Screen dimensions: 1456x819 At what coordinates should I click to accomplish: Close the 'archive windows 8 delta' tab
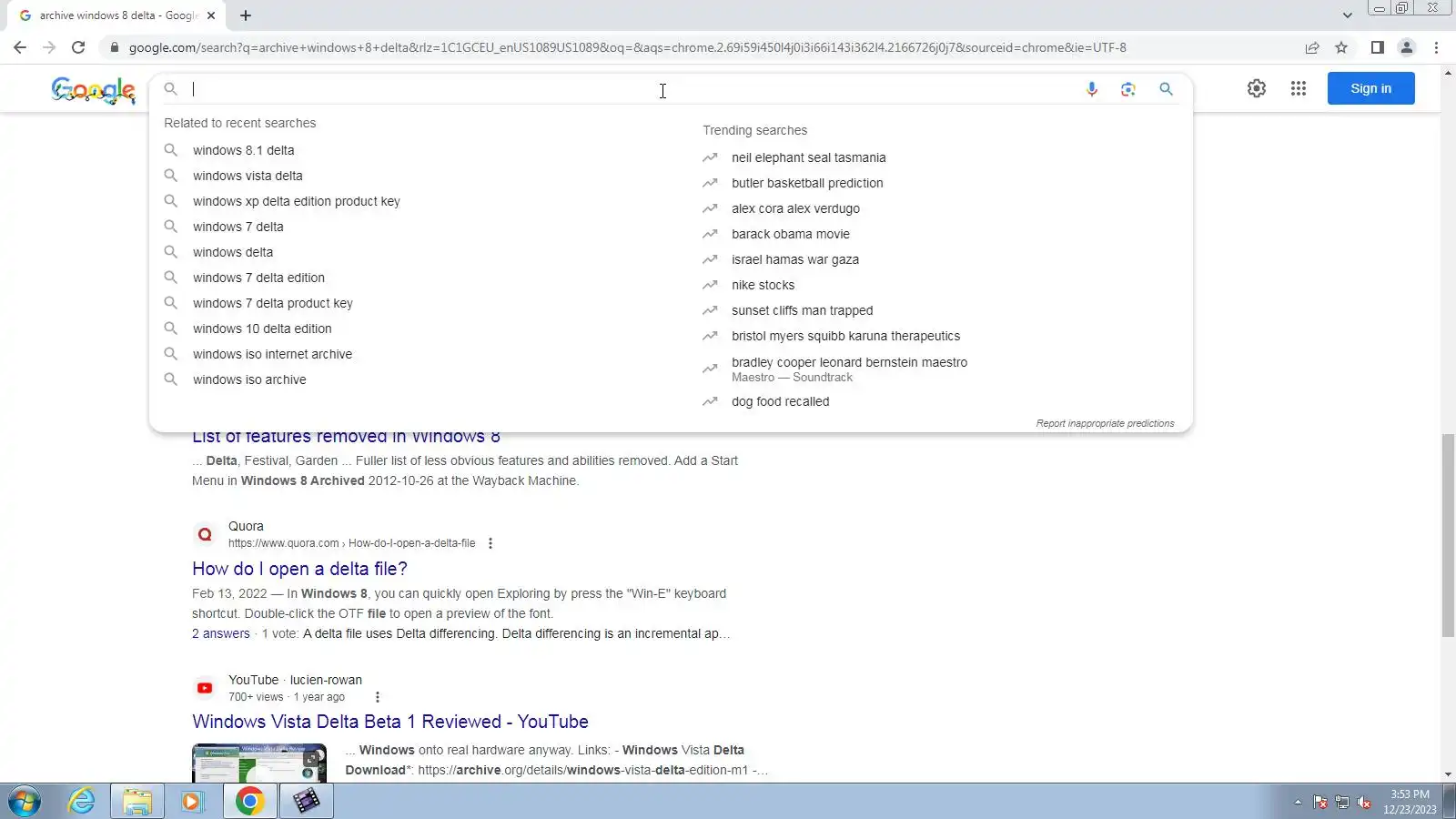point(211,15)
